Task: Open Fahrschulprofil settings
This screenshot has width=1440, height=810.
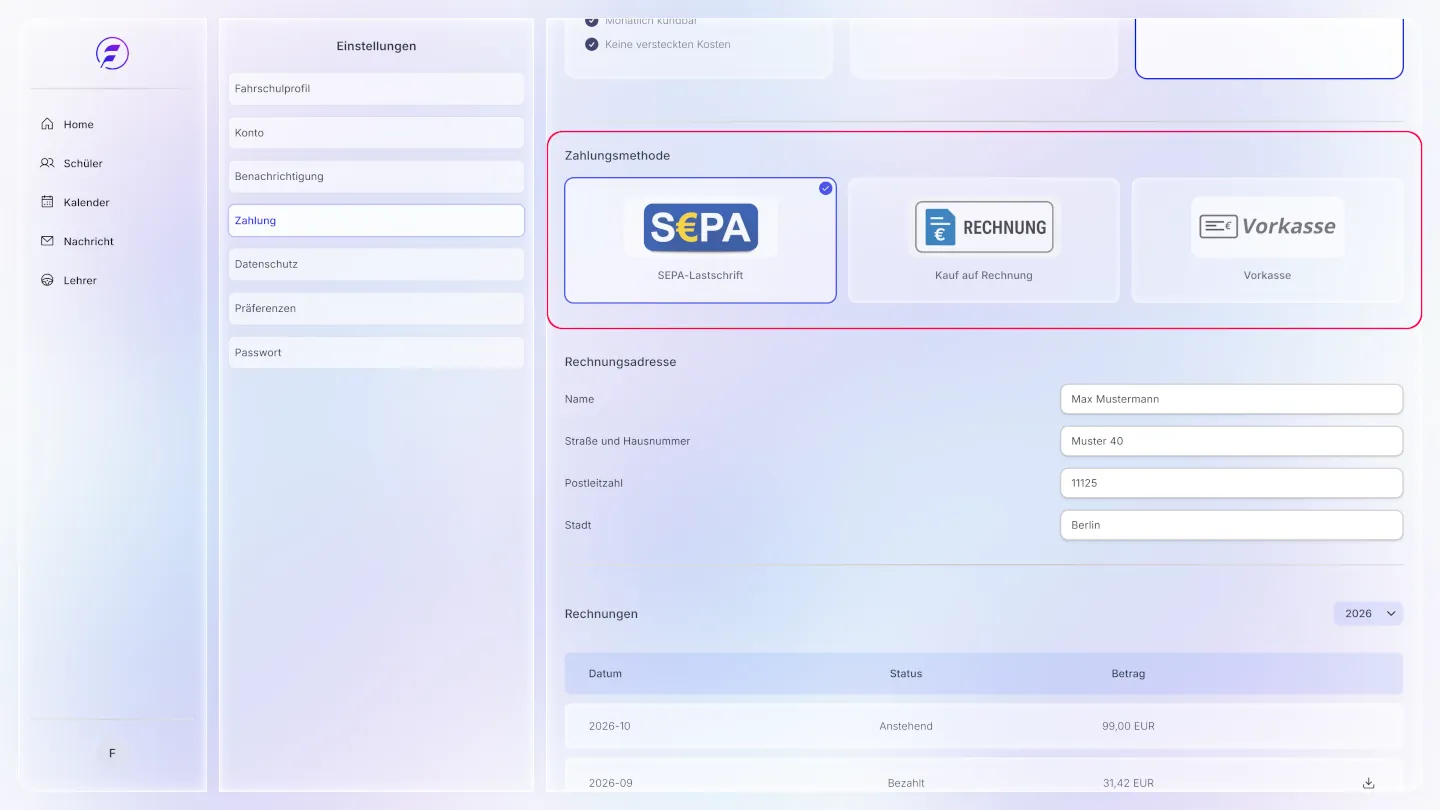Action: click(x=376, y=88)
